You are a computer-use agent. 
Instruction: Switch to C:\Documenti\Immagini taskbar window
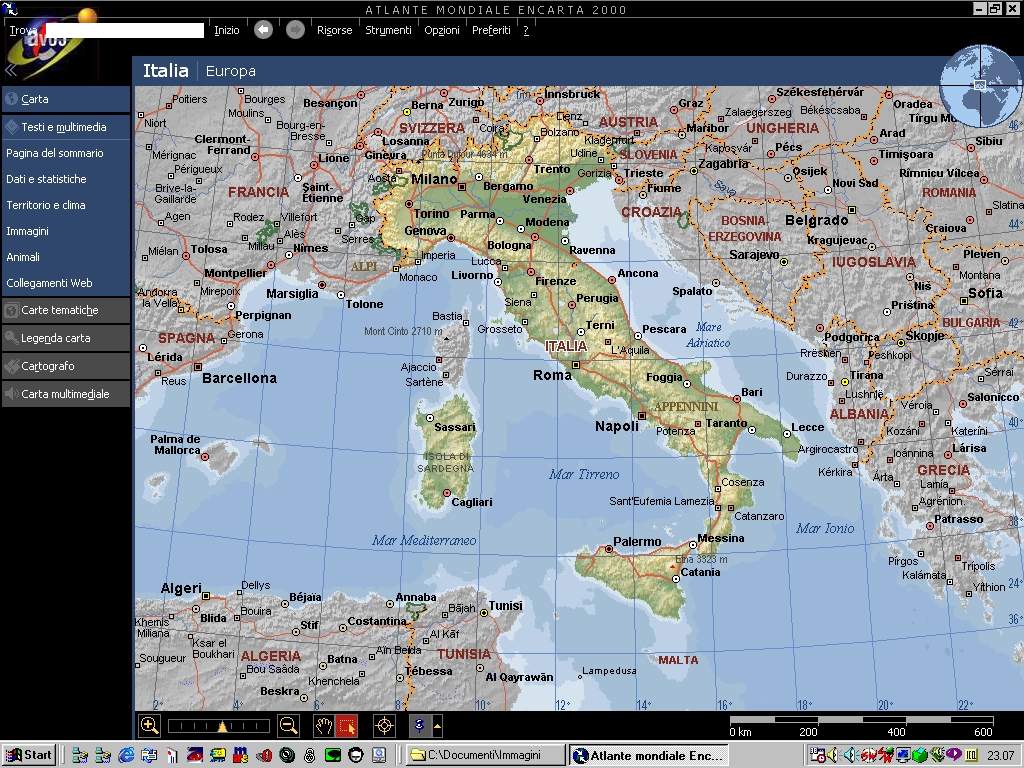484,755
